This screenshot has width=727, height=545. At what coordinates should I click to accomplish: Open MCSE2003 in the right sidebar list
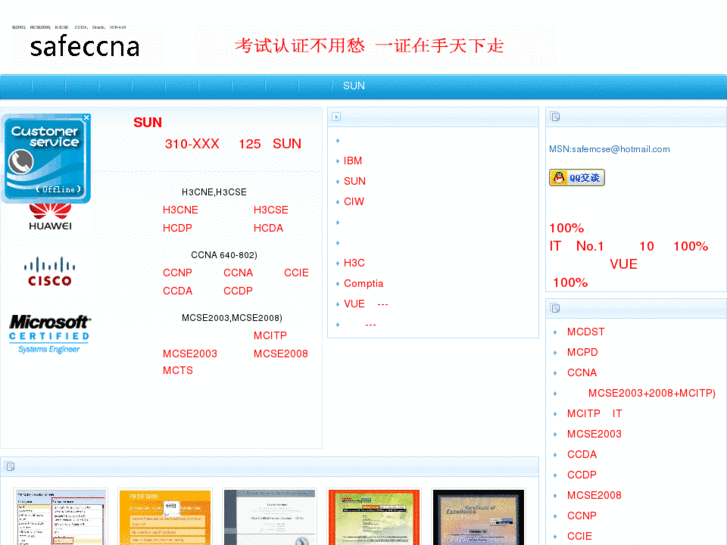594,434
